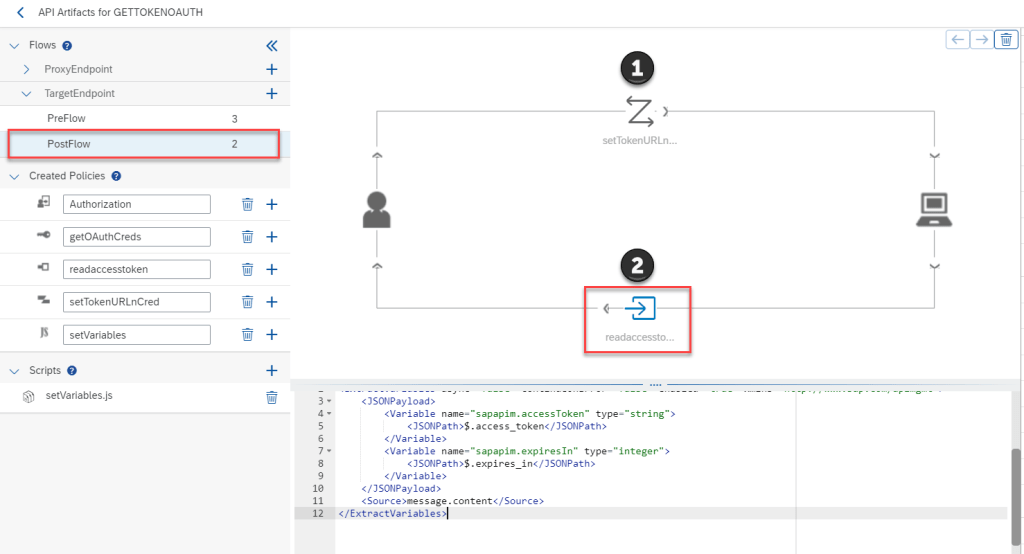This screenshot has width=1024, height=554.
Task: Collapse the Created Policies section
Action: pos(14,176)
